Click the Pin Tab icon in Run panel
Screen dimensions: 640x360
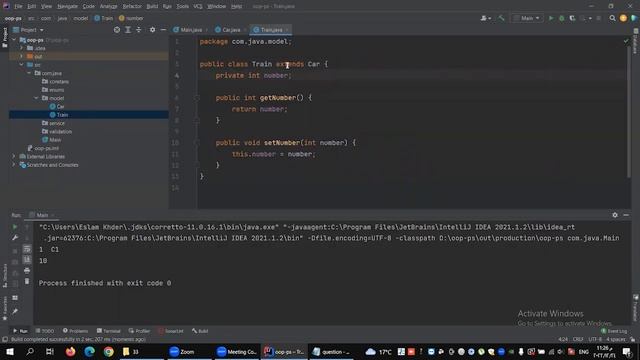point(15,311)
